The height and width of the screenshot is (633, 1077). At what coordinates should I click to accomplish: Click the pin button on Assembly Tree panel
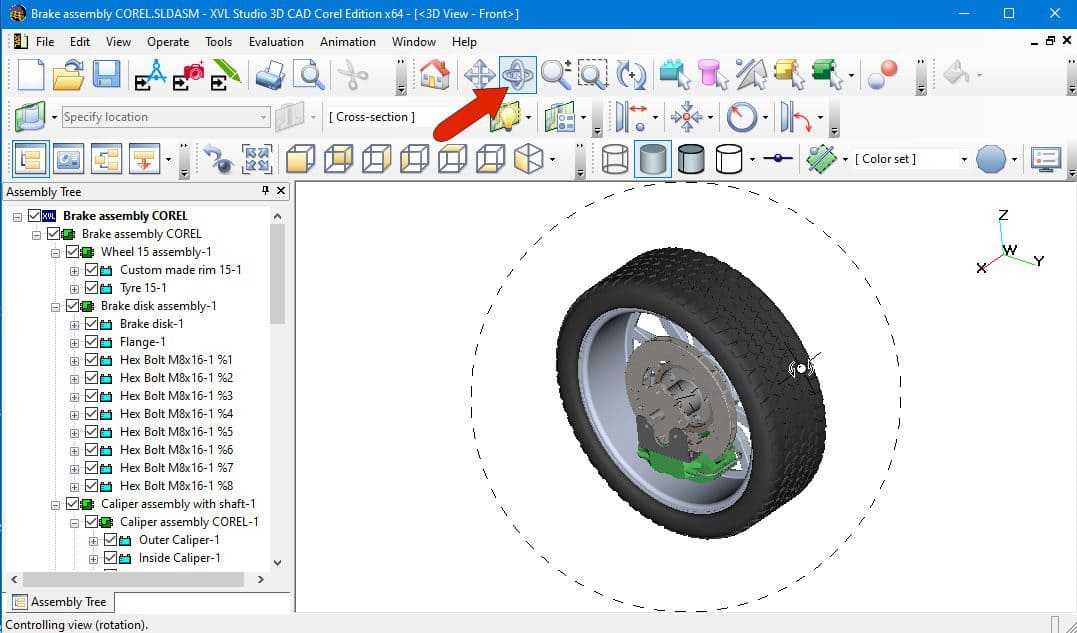click(266, 191)
